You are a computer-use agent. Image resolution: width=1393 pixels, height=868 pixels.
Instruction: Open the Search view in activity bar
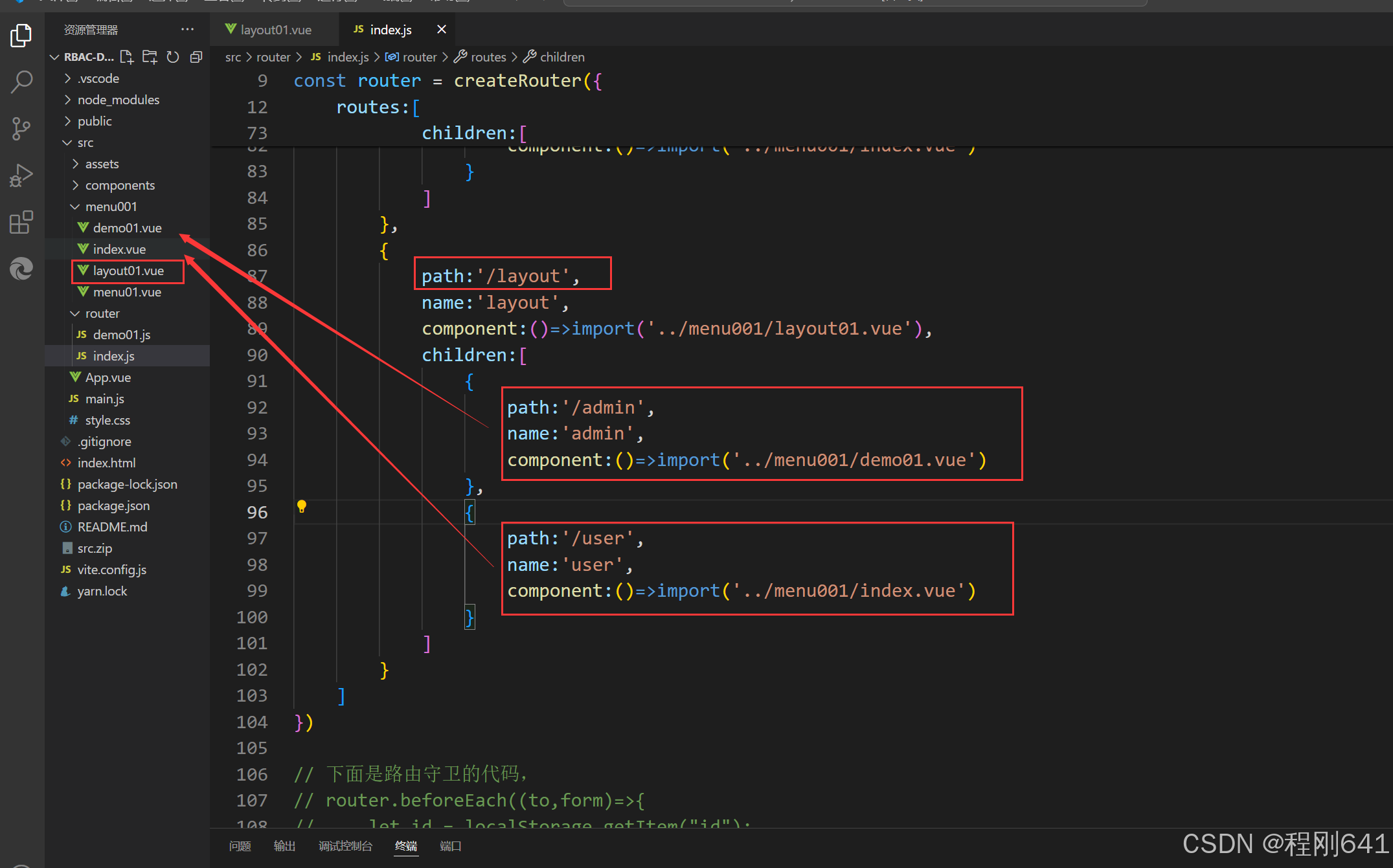click(21, 82)
